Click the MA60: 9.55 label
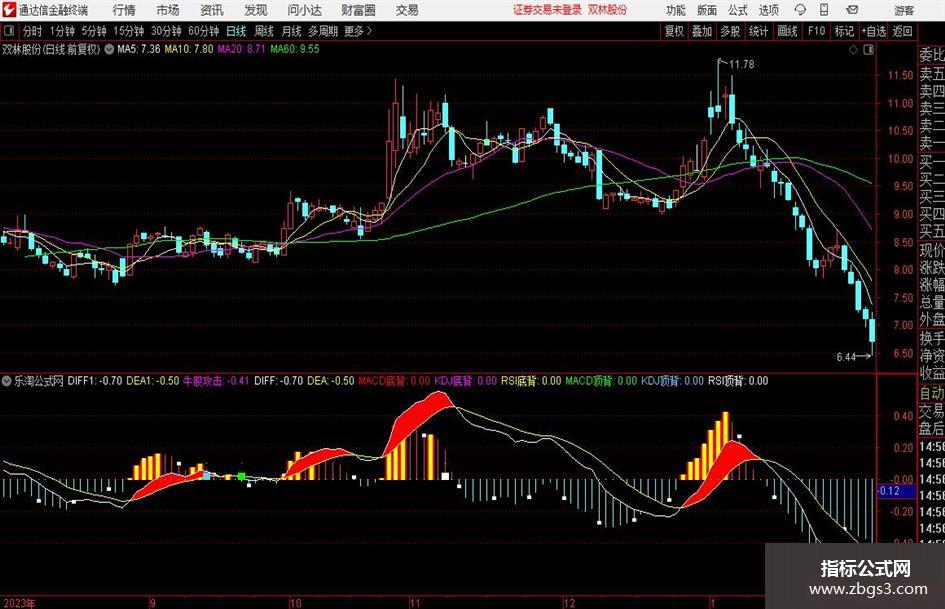Screen dimensions: 945x609 pos(295,49)
